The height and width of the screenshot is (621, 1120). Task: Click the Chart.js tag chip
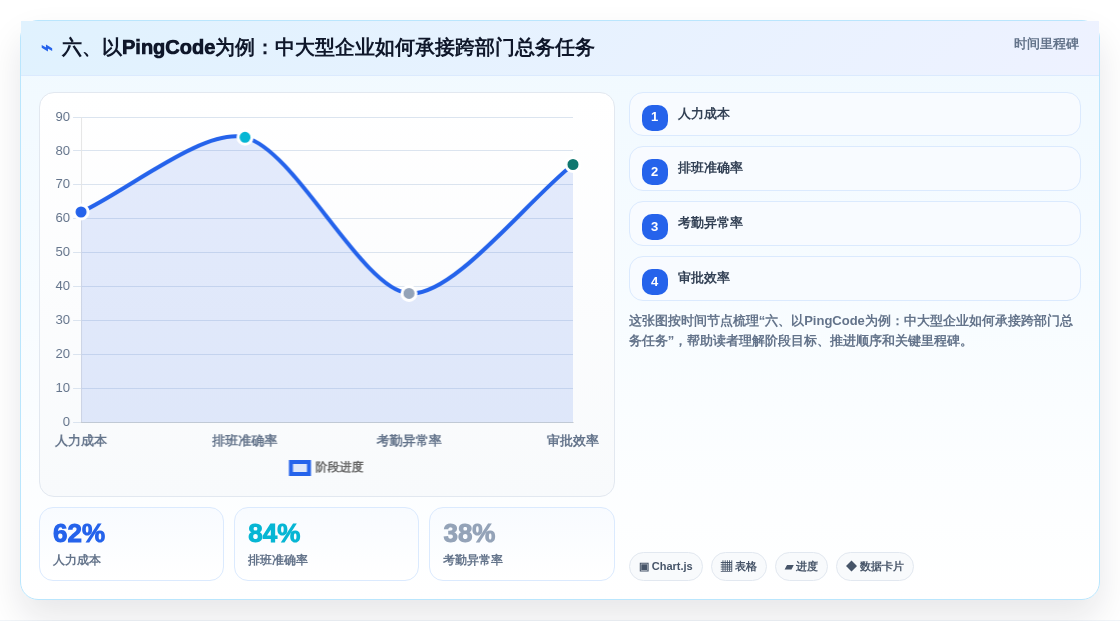click(666, 567)
